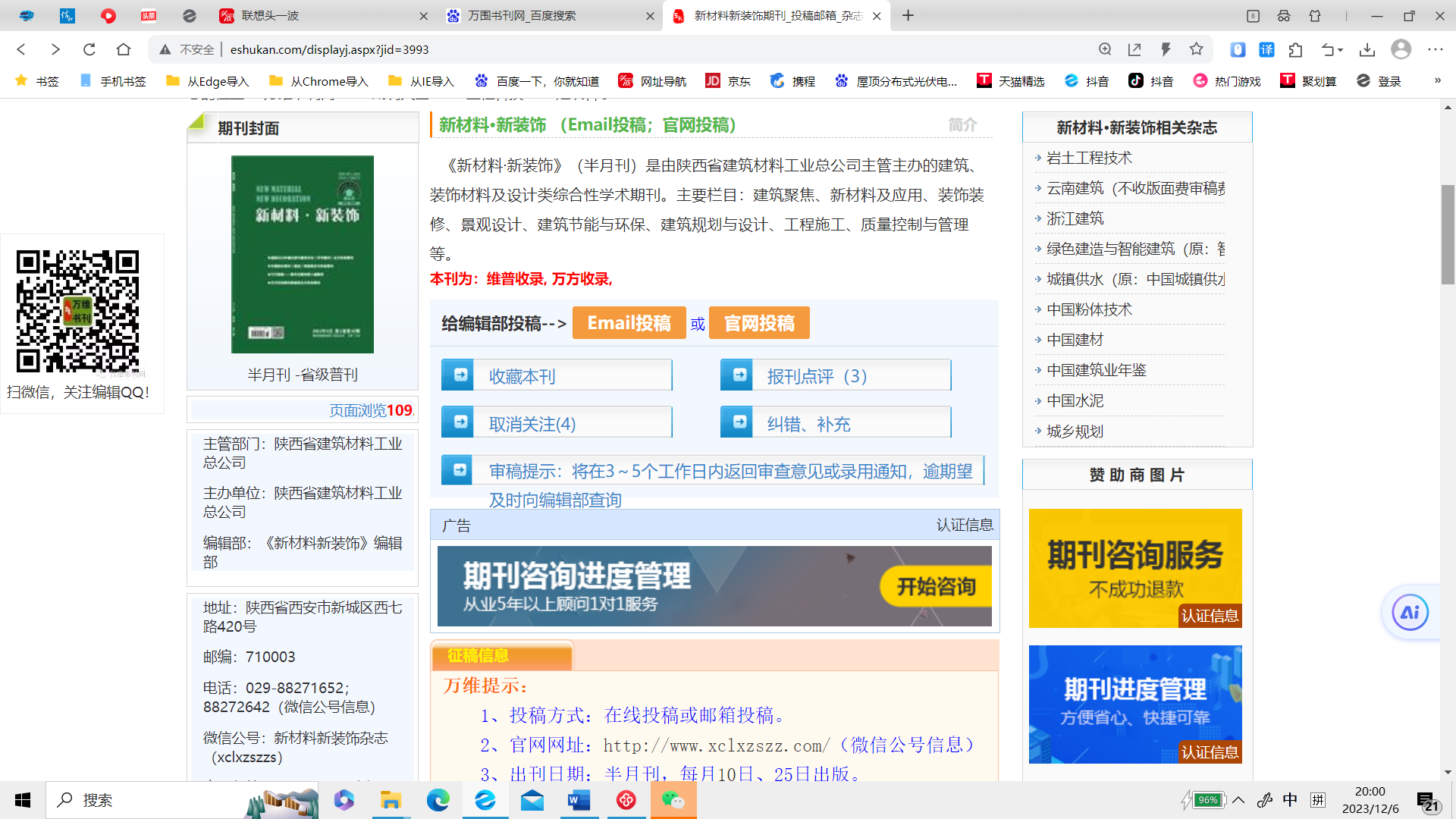Click the journal cover thumbnail
Screen dimensions: 1456x819
tap(303, 254)
